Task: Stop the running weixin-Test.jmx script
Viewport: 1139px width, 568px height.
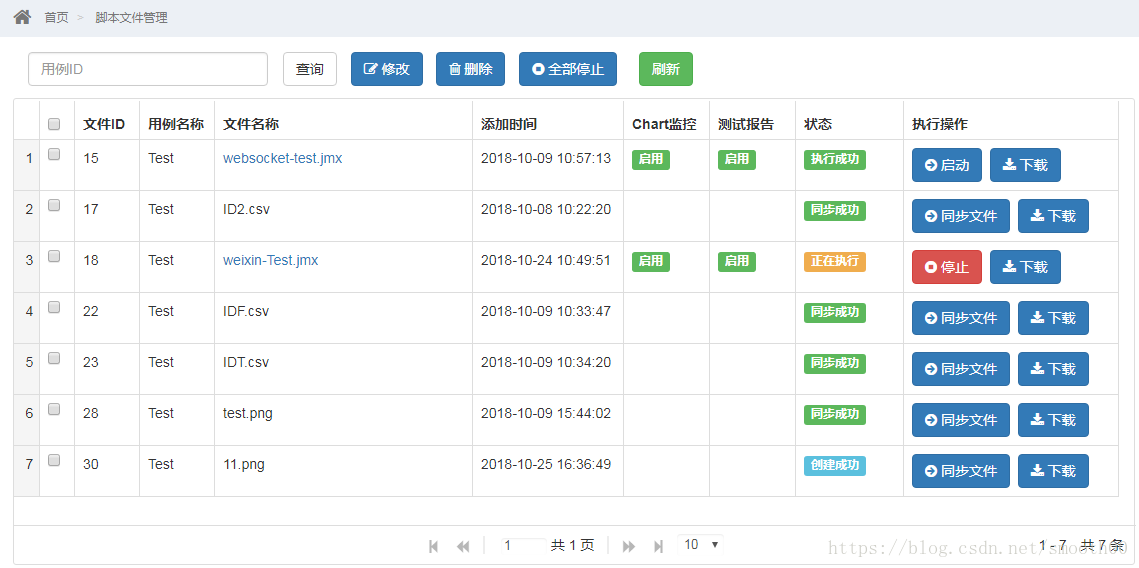Action: click(x=947, y=267)
